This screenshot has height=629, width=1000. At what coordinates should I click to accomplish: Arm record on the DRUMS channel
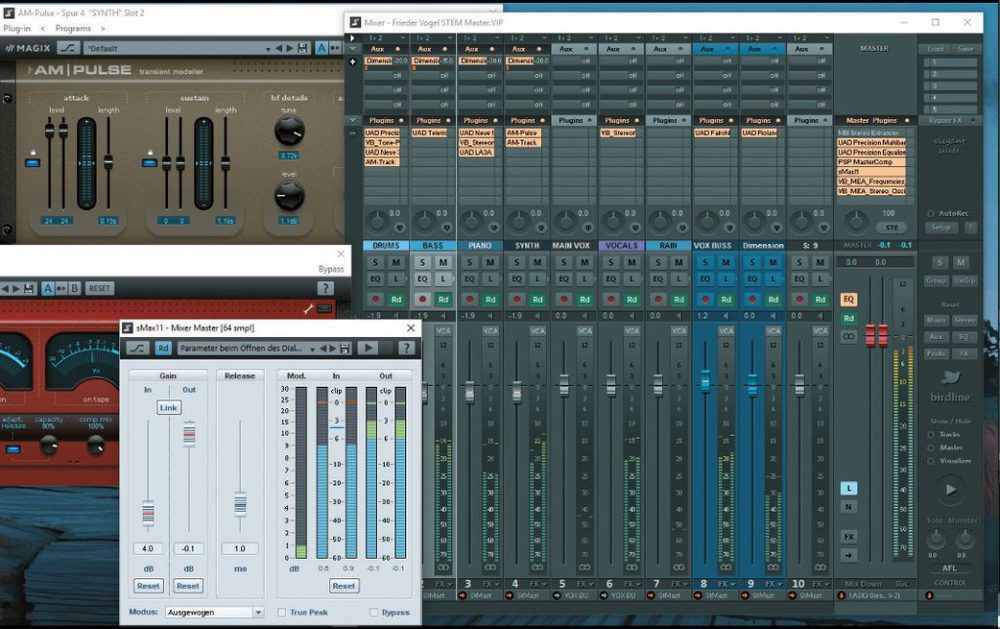[x=375, y=299]
